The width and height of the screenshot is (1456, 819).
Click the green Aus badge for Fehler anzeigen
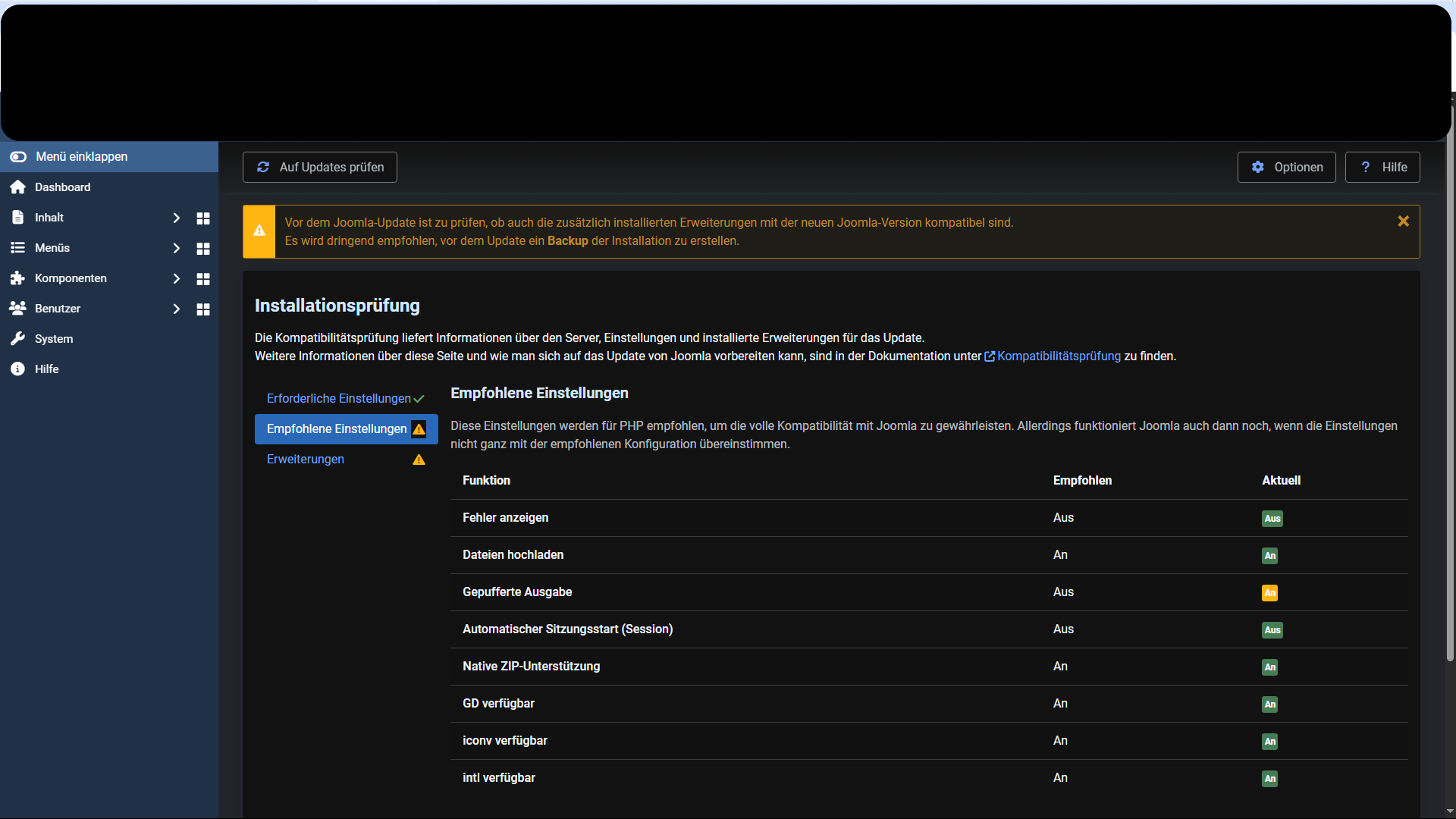point(1272,519)
